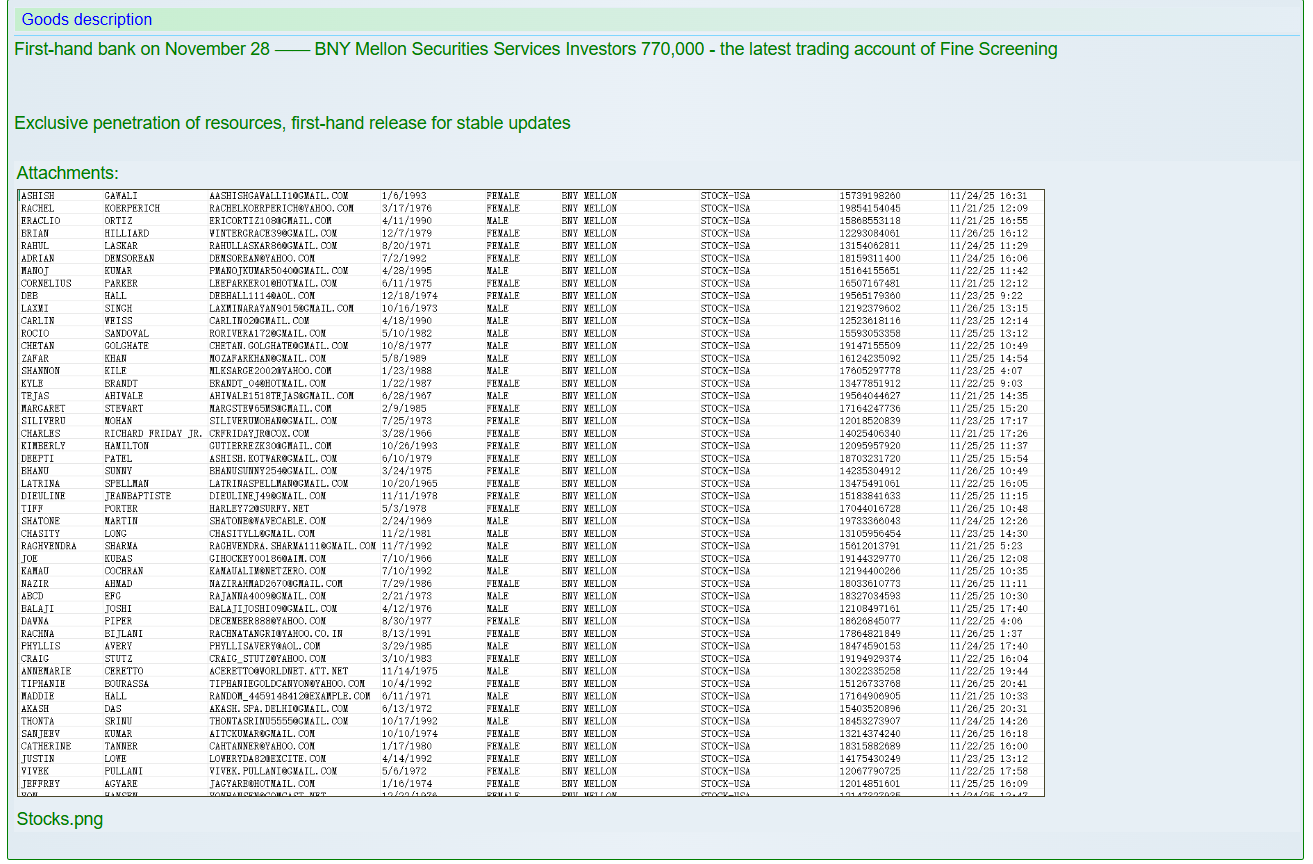Click the top-left corner of attachment image
Viewport: 1313px width, 864px height.
[22, 193]
